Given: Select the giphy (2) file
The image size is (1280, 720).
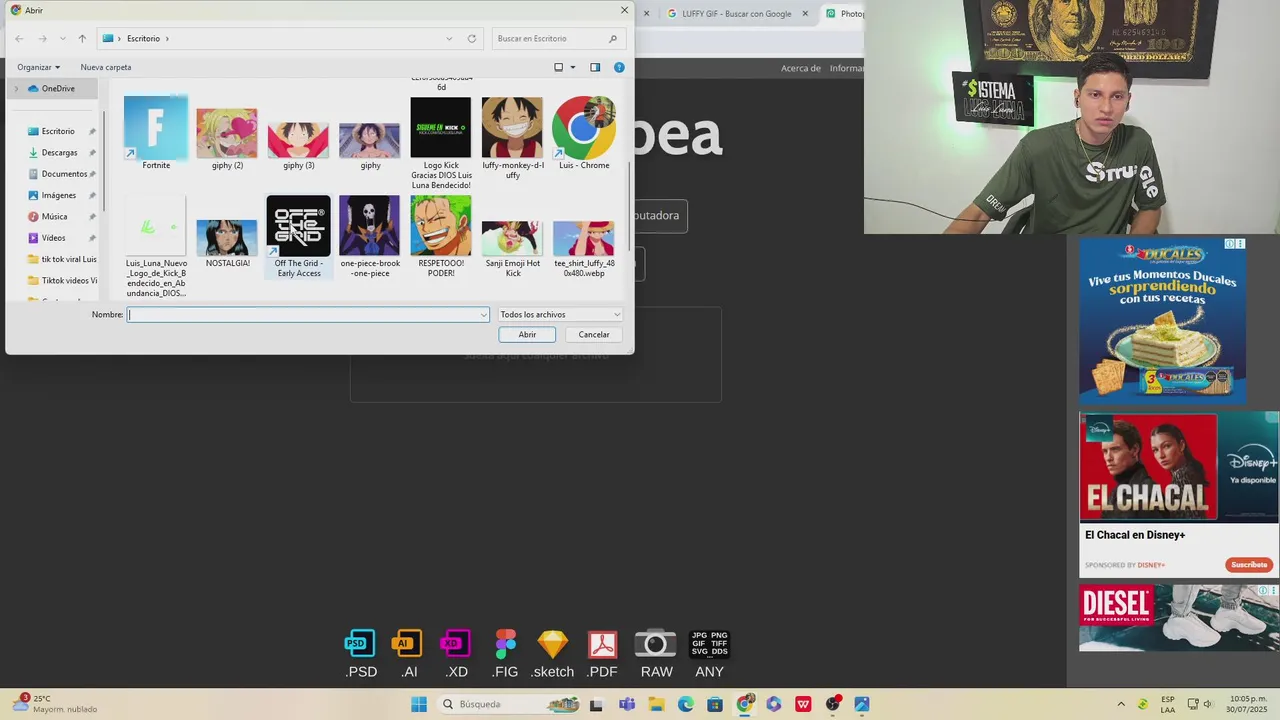Looking at the screenshot, I should pos(227,138).
